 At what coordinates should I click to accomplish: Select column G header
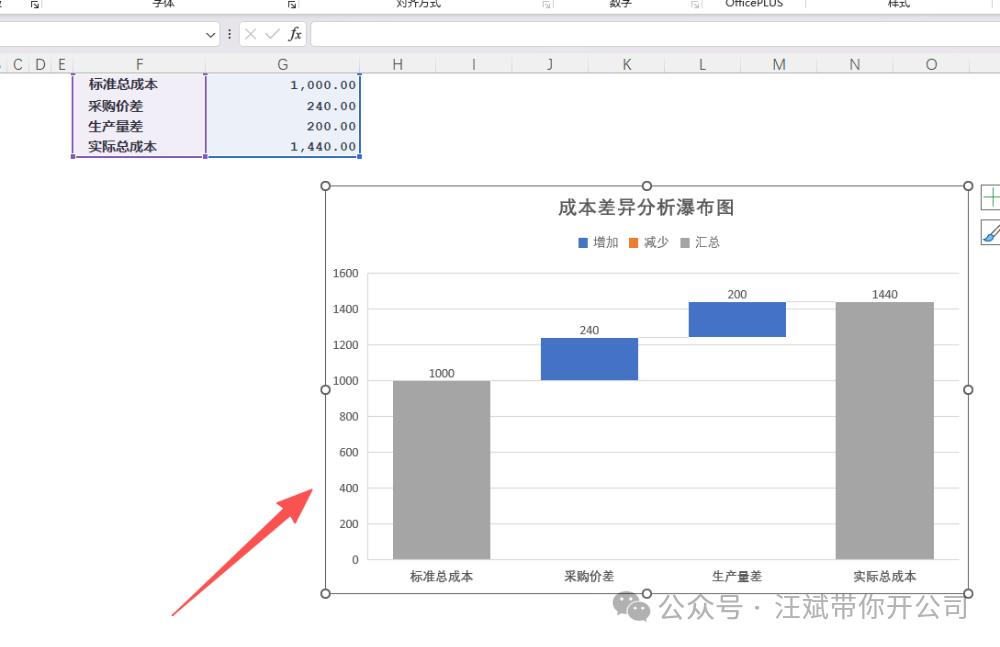click(283, 64)
